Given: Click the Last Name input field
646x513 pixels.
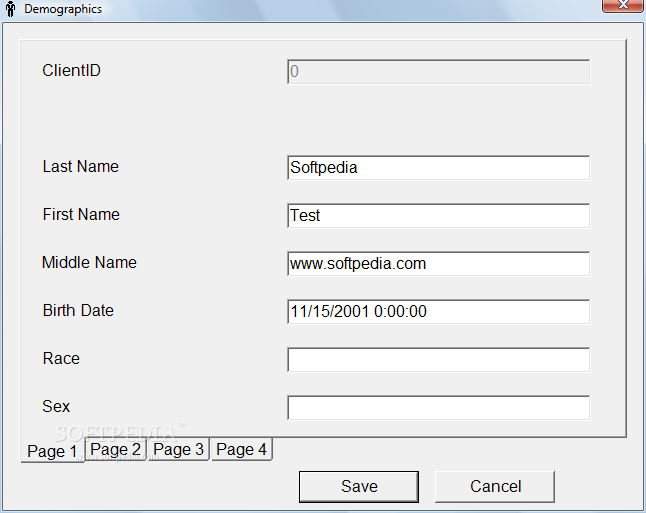Looking at the screenshot, I should [438, 168].
